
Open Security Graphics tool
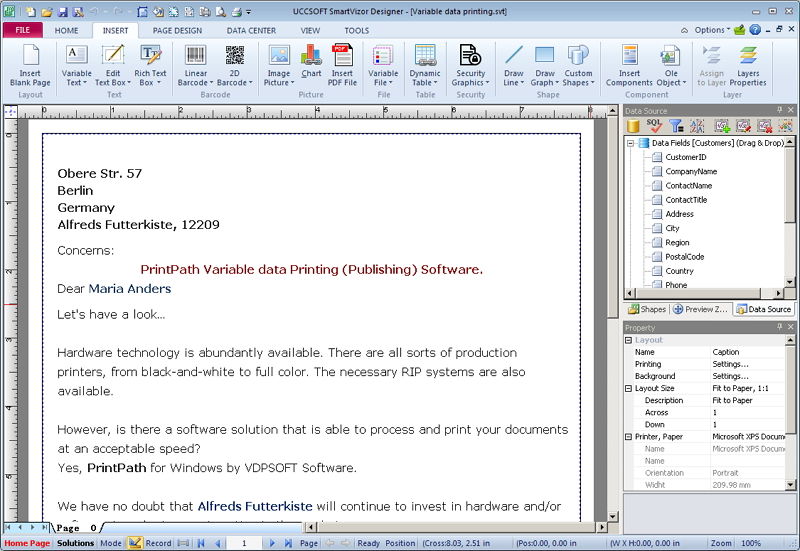[470, 65]
